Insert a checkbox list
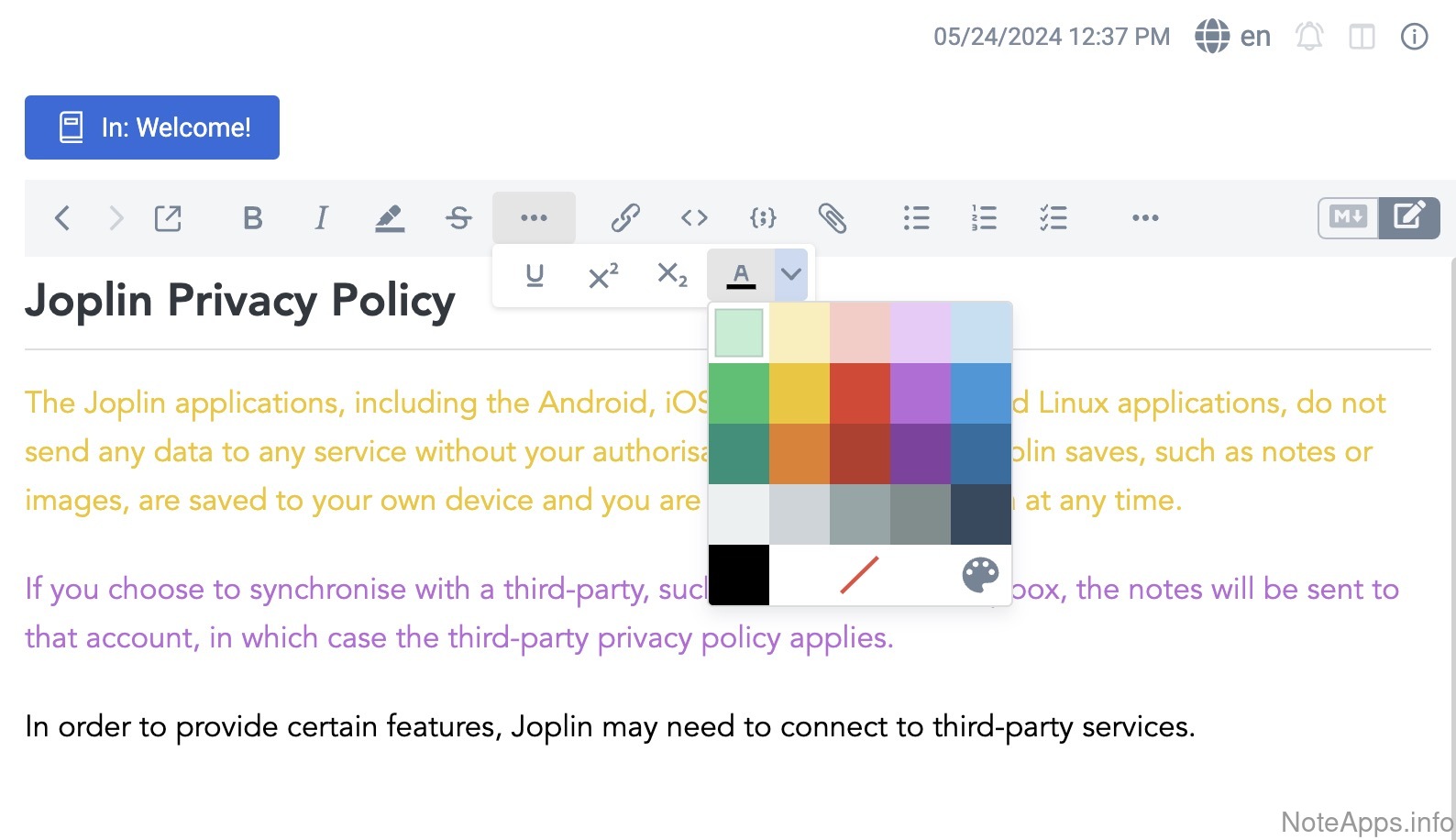Screen dimensions: 1456x840 pos(1053,218)
